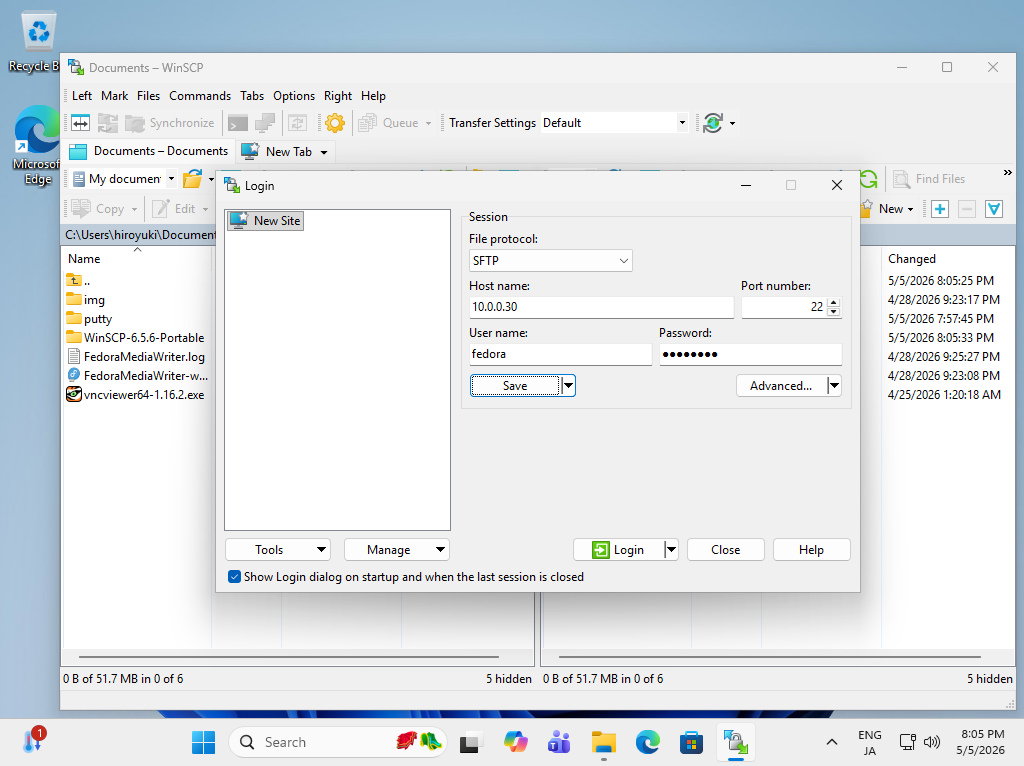The height and width of the screenshot is (766, 1024).
Task: Open Microsoft Edge desktop shortcut
Action: [x=37, y=144]
